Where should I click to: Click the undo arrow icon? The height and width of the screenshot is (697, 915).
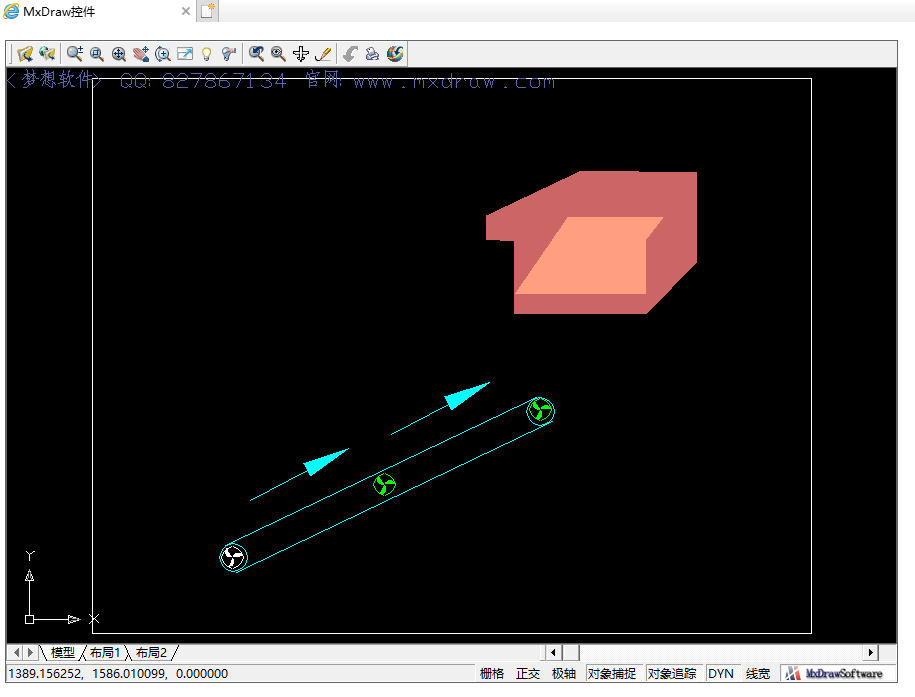pyautogui.click(x=349, y=54)
